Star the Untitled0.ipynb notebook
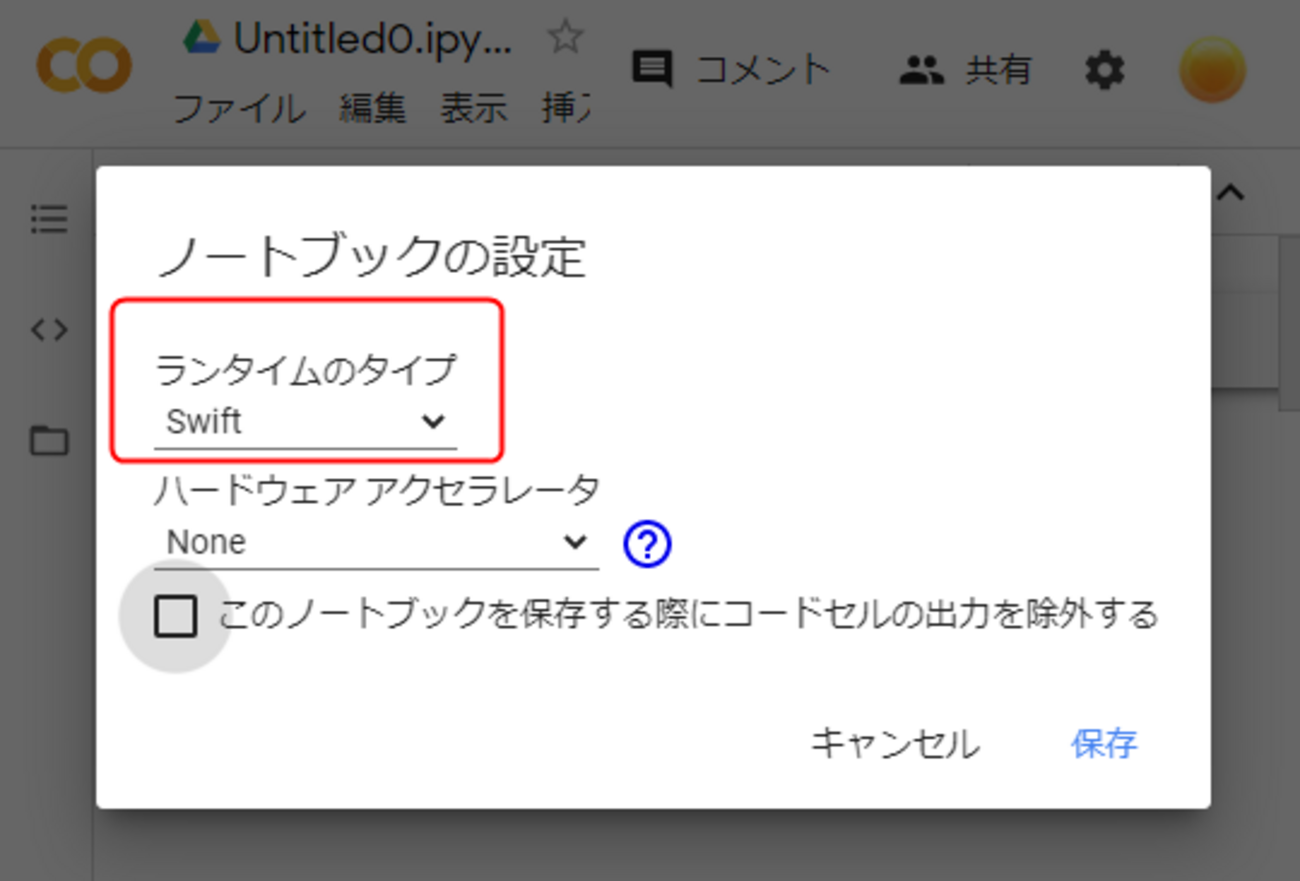 [565, 38]
